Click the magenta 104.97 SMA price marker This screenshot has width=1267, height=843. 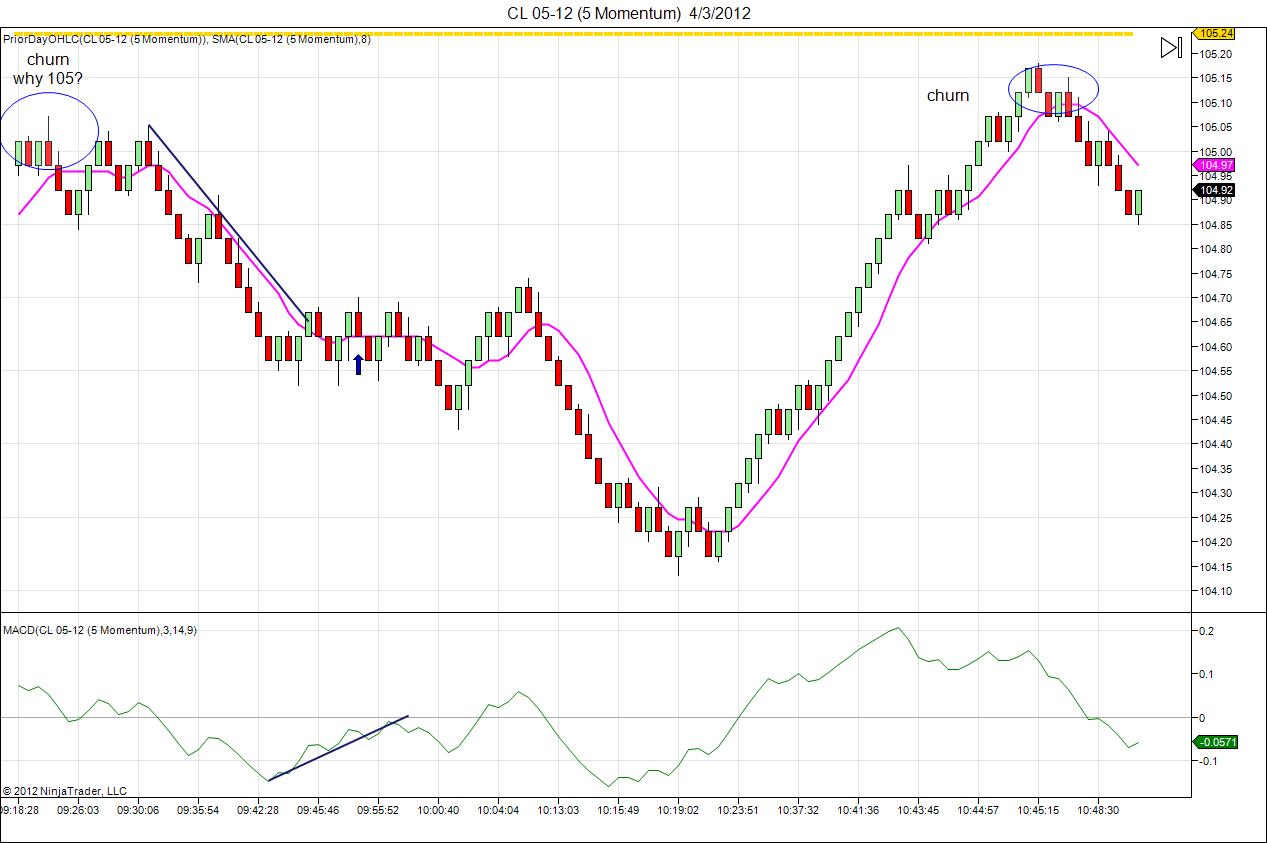point(1214,165)
